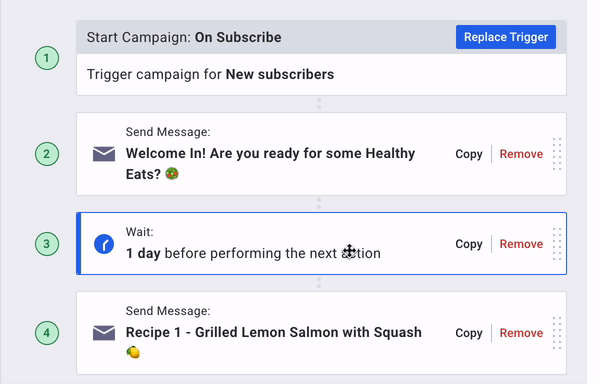The width and height of the screenshot is (600, 384).
Task: Select the step 1 number badge
Action: click(x=47, y=58)
